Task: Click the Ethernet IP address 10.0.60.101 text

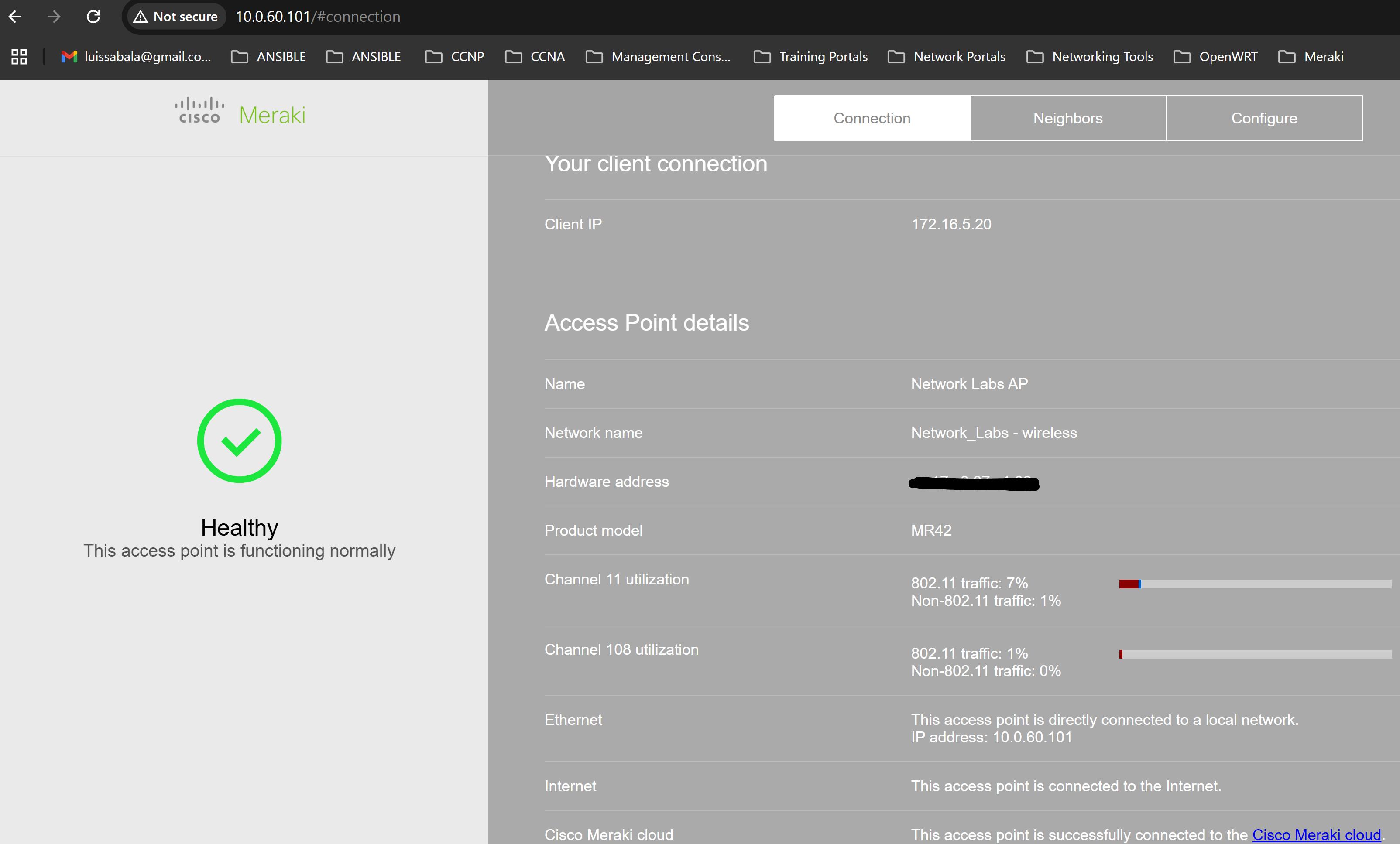Action: (992, 737)
